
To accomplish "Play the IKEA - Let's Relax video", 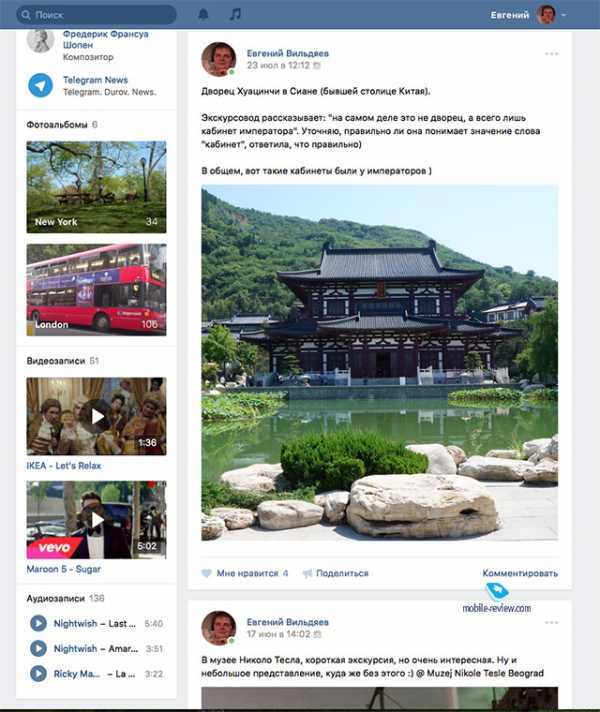I will 96,416.
